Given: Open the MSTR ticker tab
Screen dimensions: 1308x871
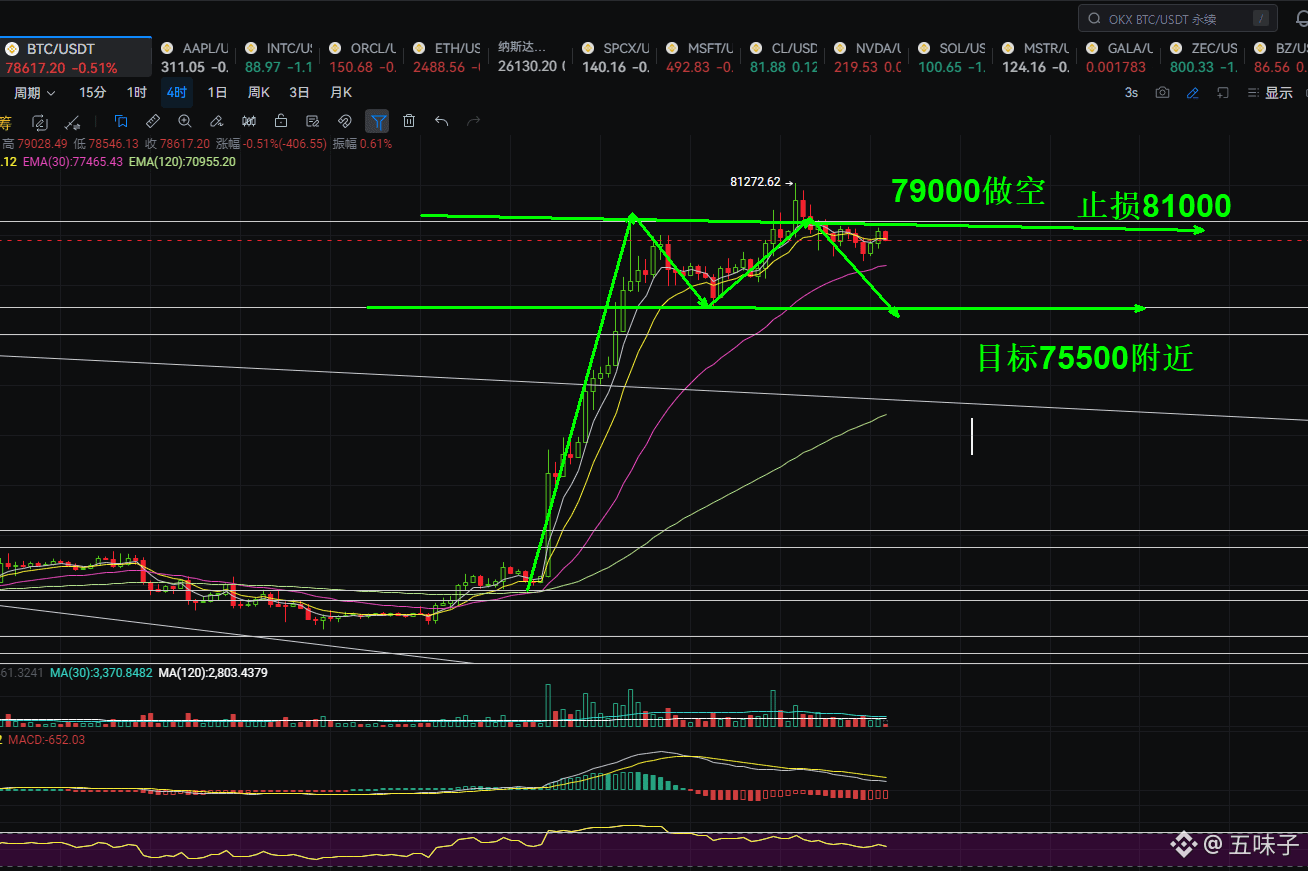Looking at the screenshot, I should click(x=1035, y=57).
